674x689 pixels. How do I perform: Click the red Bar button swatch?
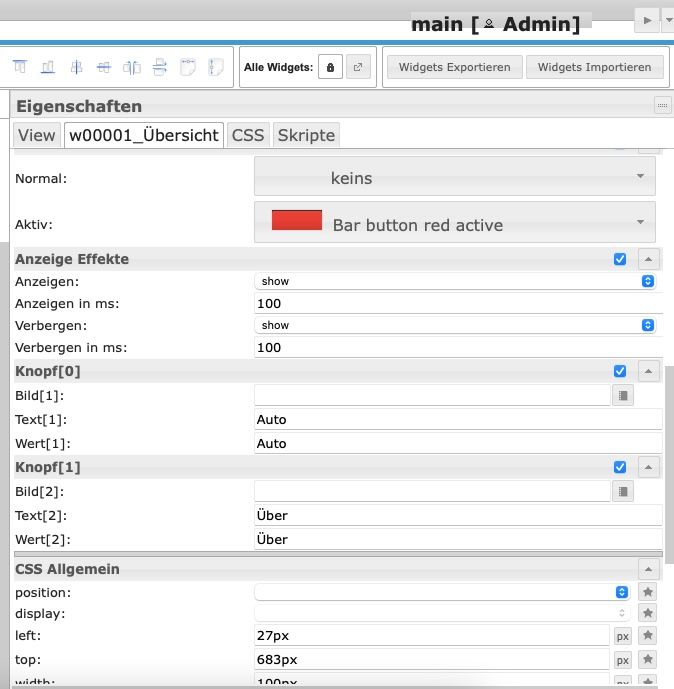click(297, 220)
